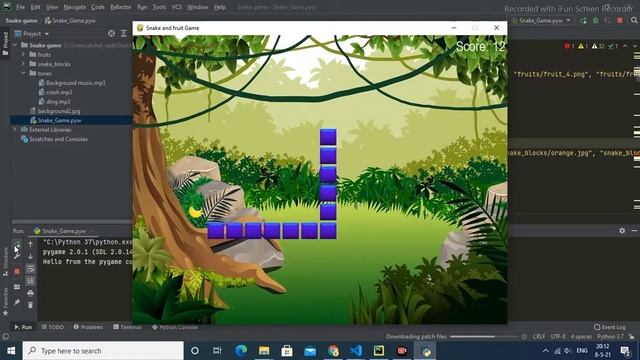Open the Event Log
640x360 pixels.
pyautogui.click(x=610, y=327)
